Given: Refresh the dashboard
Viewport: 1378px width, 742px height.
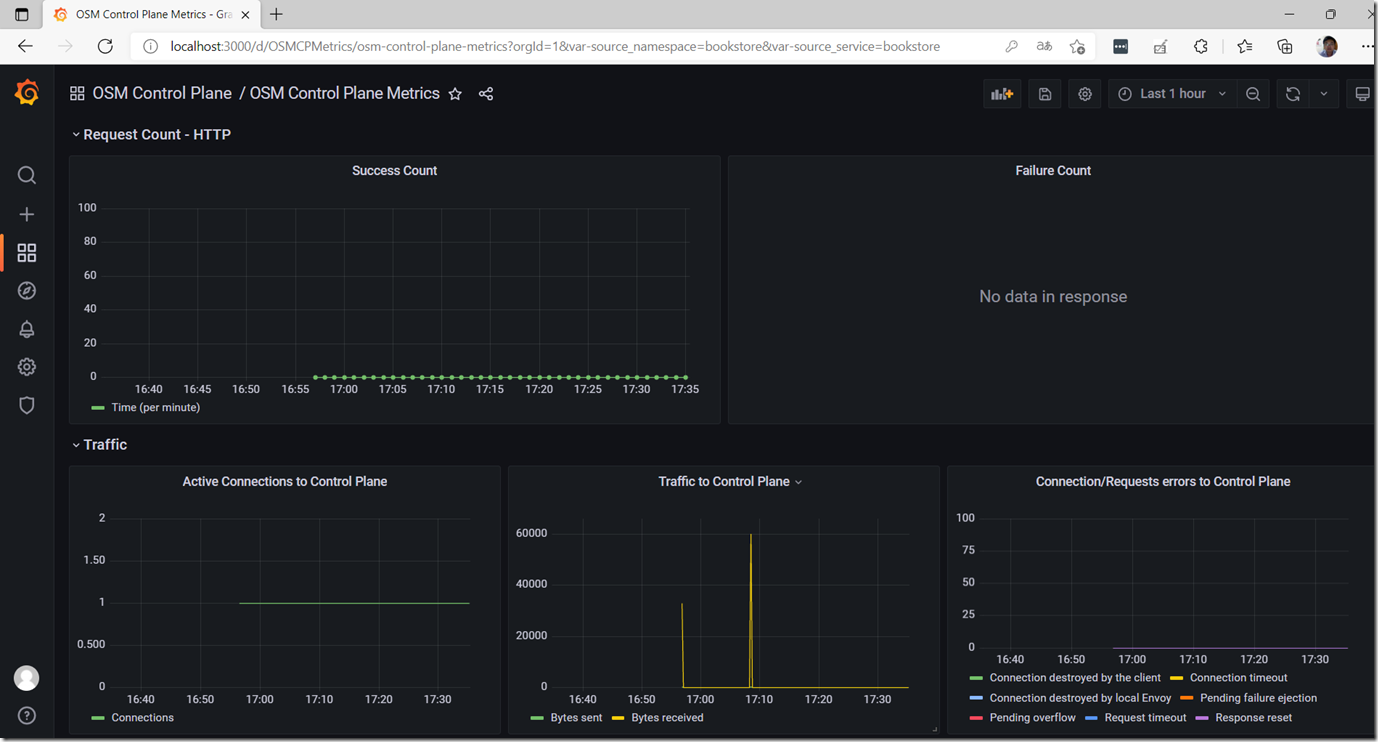Looking at the screenshot, I should click(x=1293, y=94).
